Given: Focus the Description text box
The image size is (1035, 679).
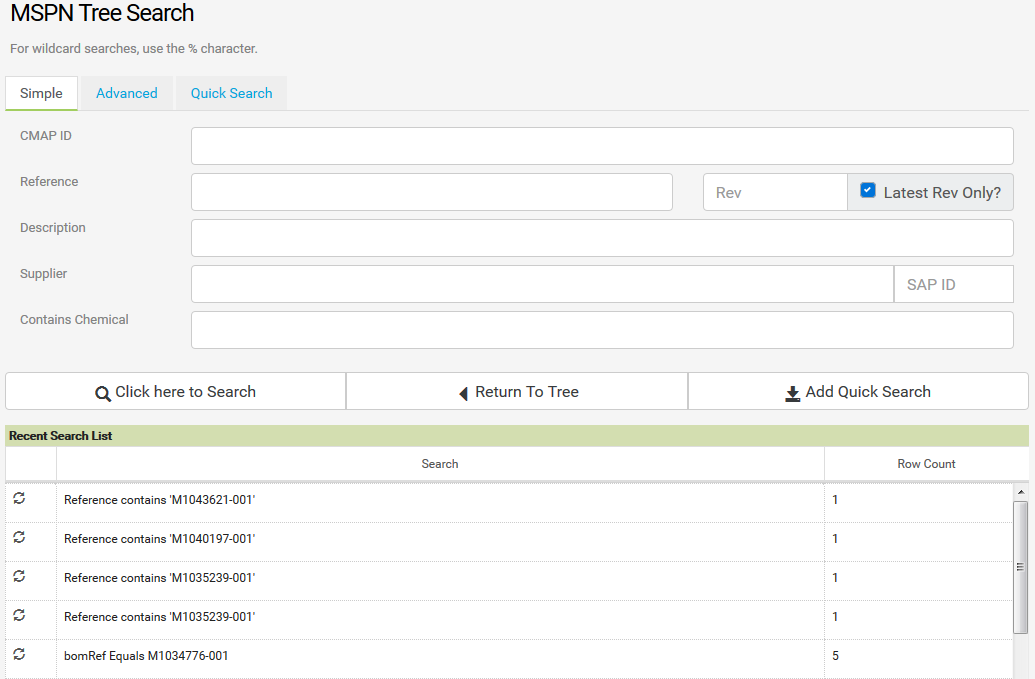Looking at the screenshot, I should pyautogui.click(x=602, y=238).
